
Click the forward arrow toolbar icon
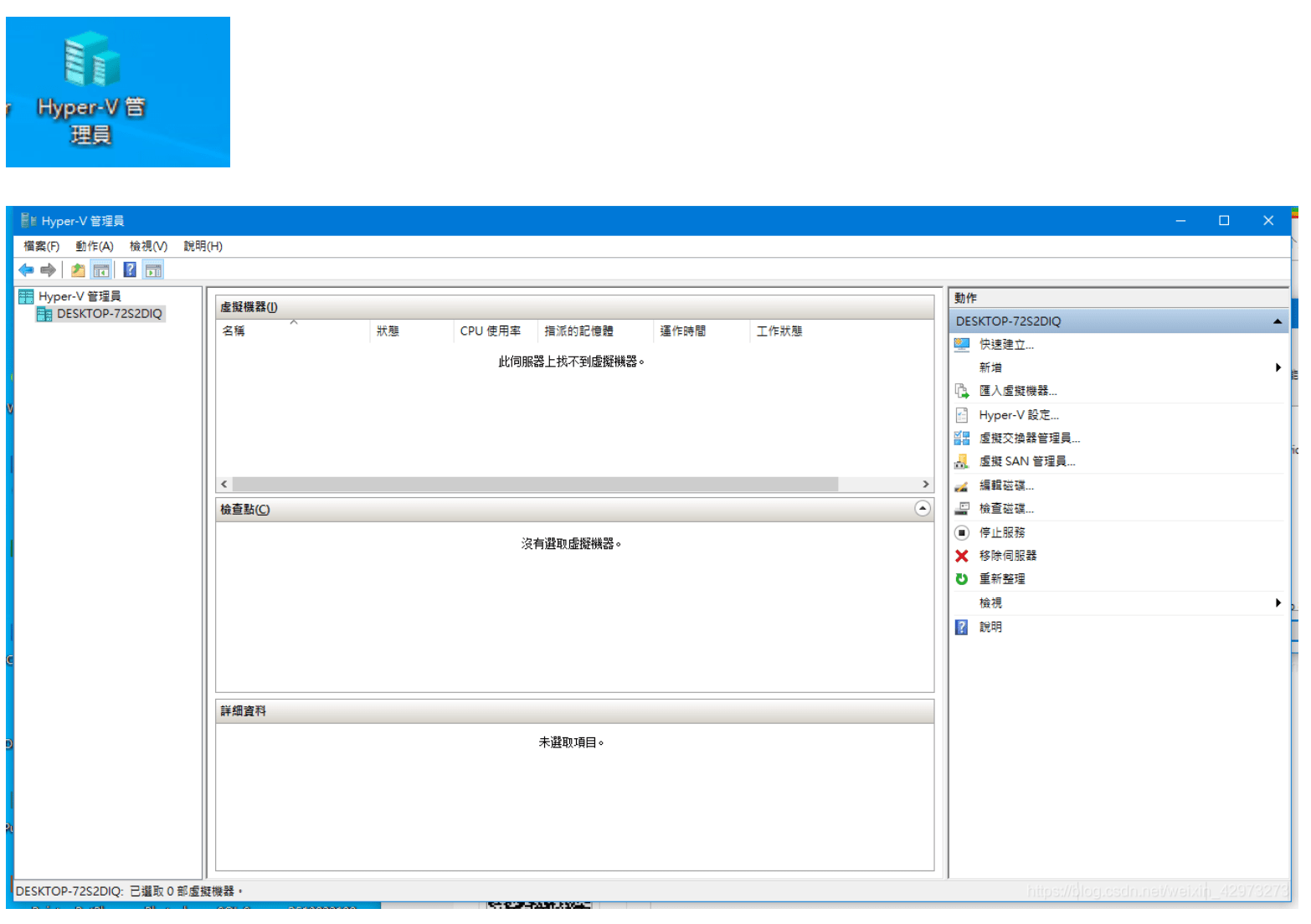(x=49, y=269)
